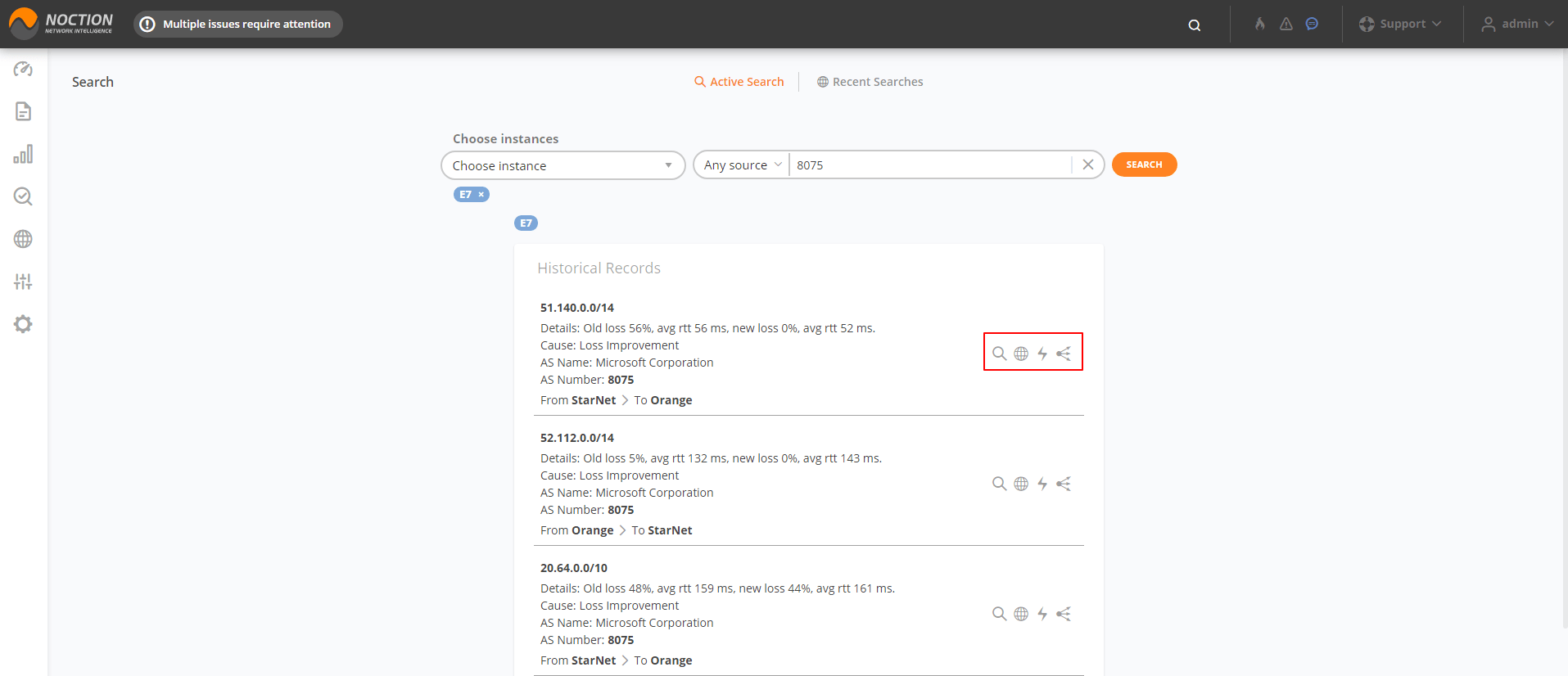Open the dashboard gauge icon in sidebar
1568x676 pixels.
click(23, 69)
